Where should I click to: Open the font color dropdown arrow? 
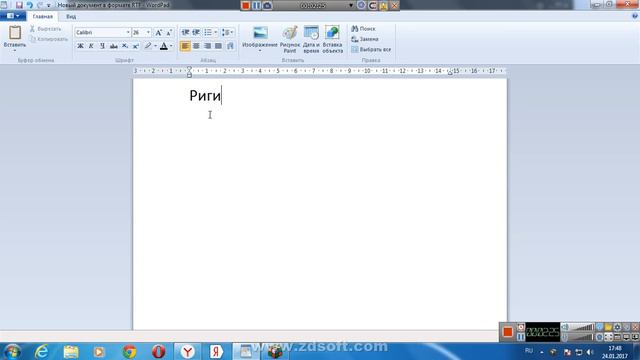click(171, 46)
